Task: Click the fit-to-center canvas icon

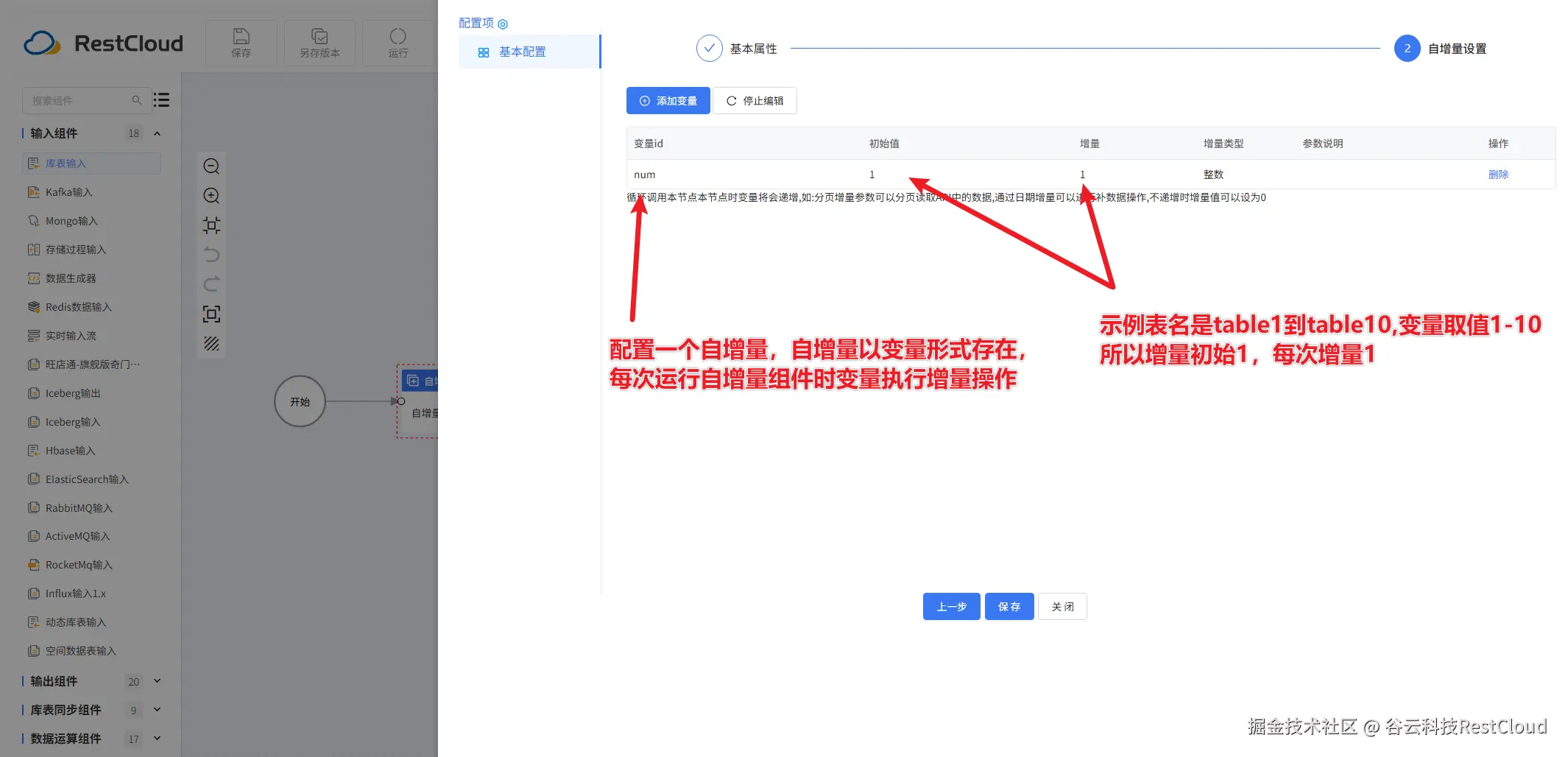Action: pyautogui.click(x=211, y=225)
